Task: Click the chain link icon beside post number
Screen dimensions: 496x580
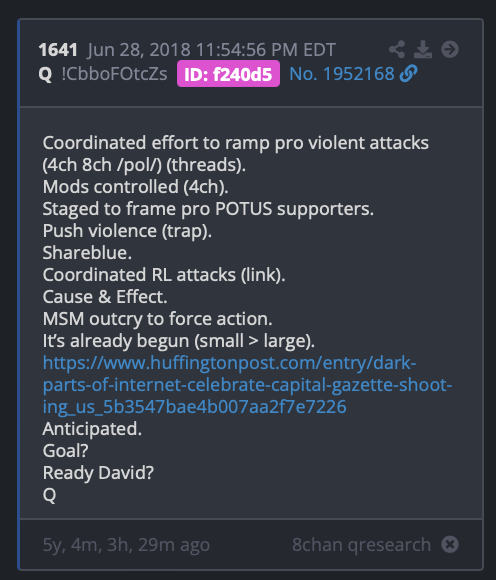Action: point(409,74)
